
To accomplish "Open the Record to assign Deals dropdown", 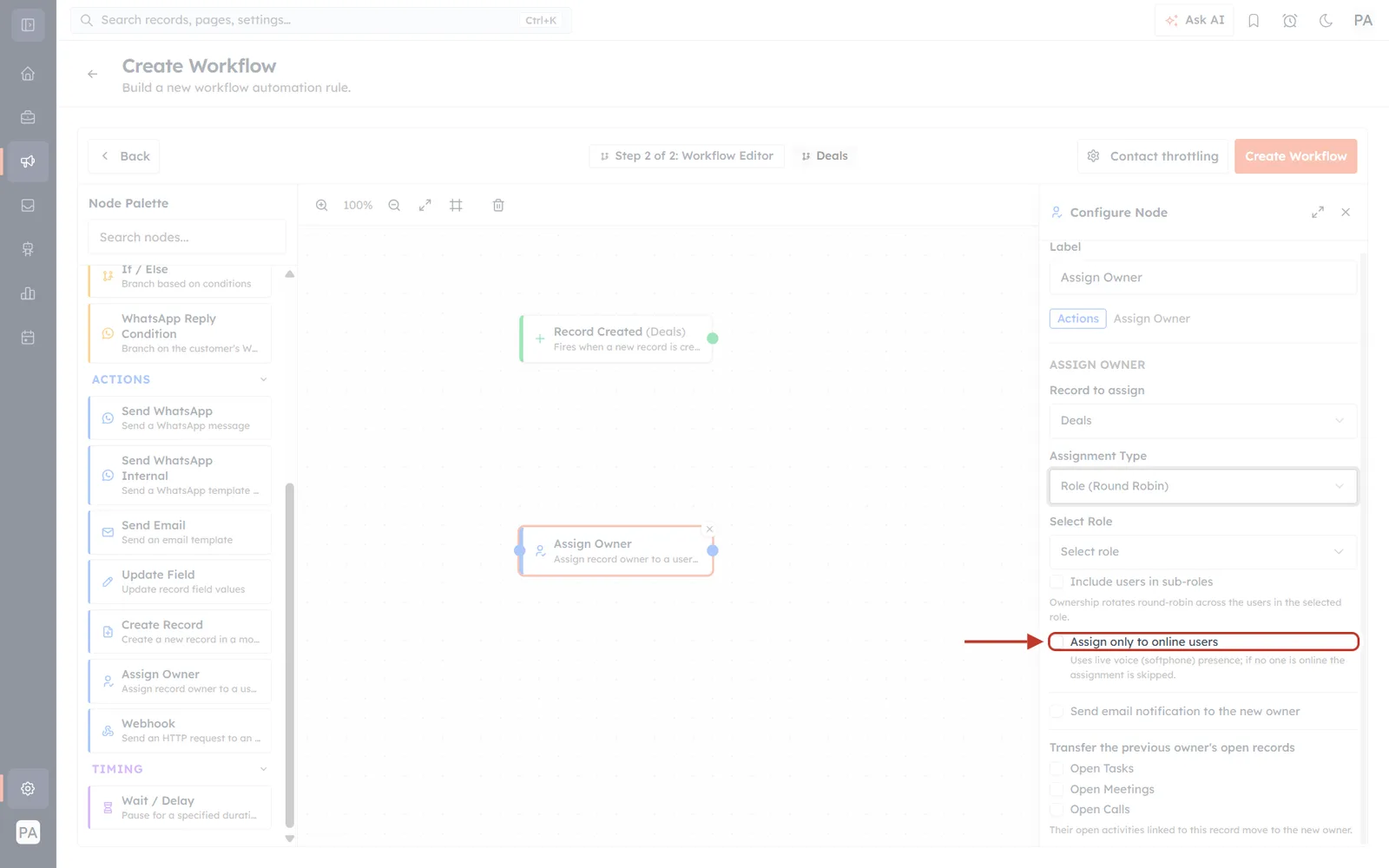I will 1202,420.
